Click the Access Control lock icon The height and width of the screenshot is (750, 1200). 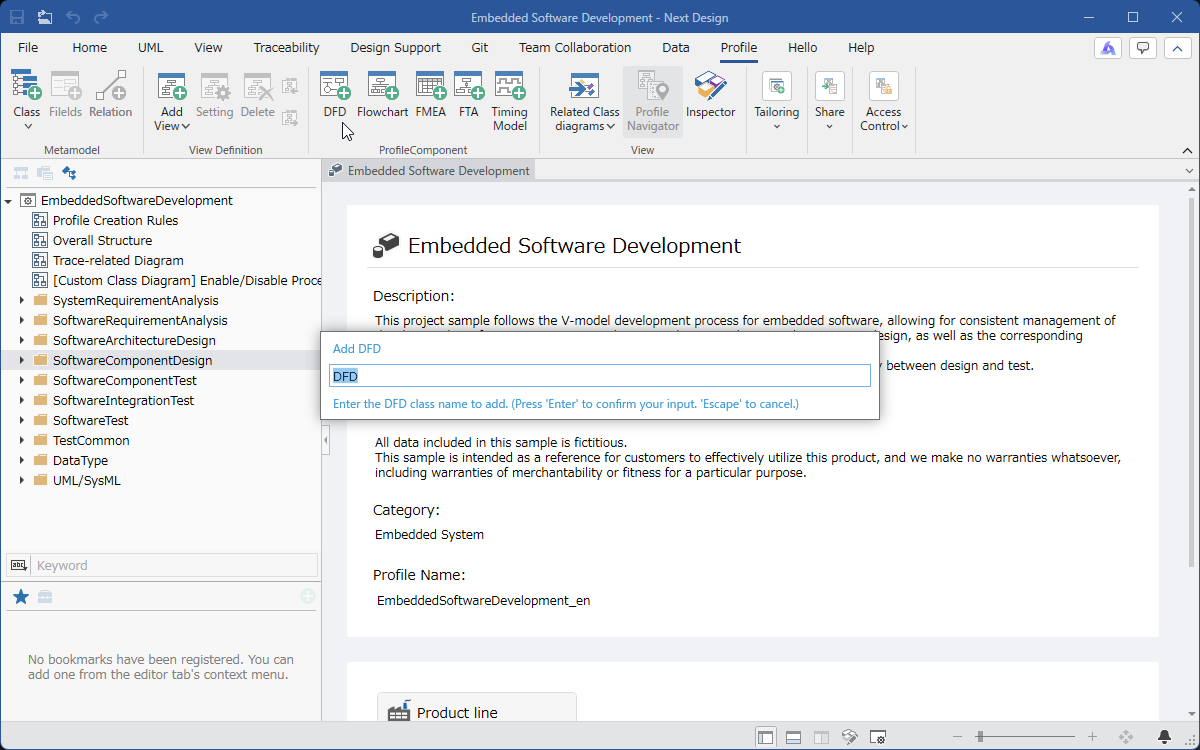[883, 86]
